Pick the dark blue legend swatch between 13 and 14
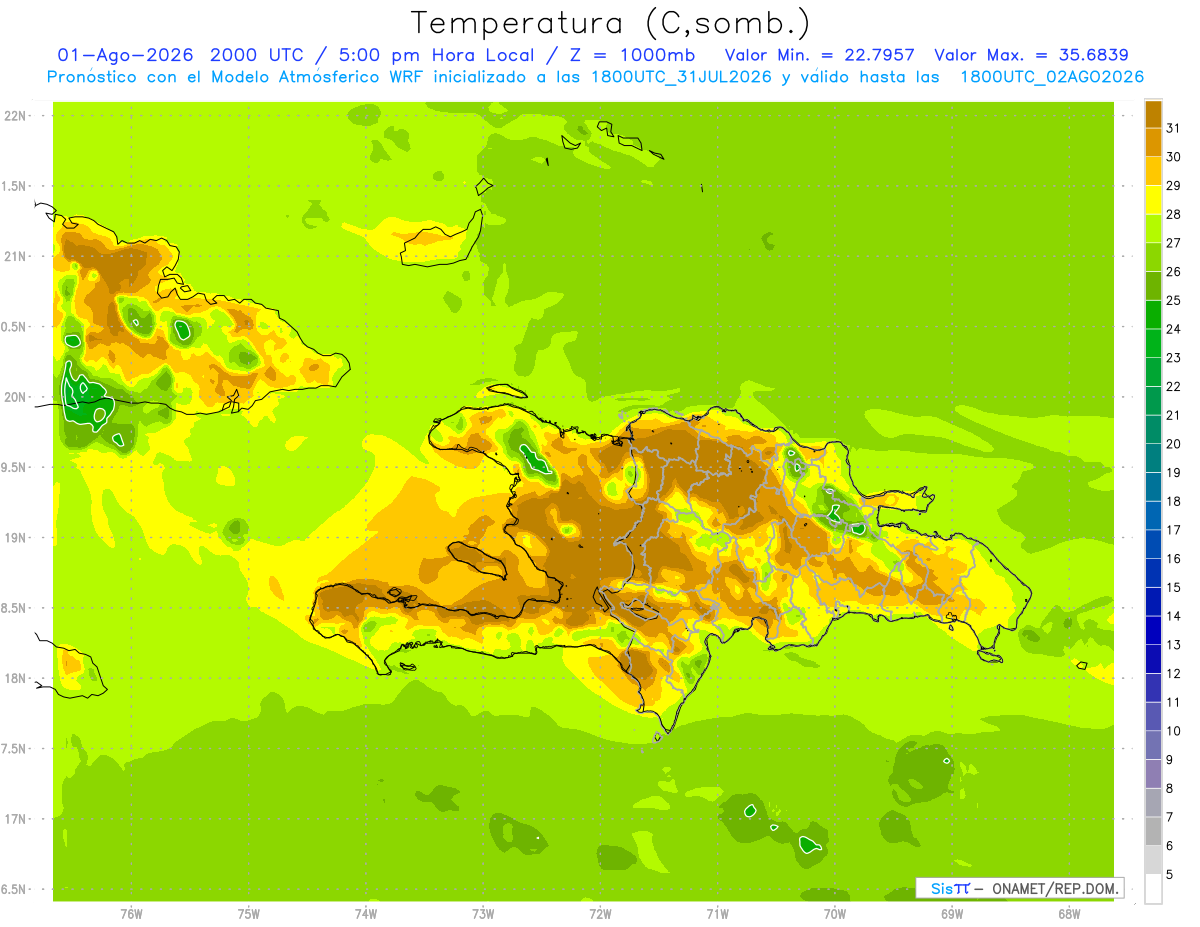 point(1153,631)
